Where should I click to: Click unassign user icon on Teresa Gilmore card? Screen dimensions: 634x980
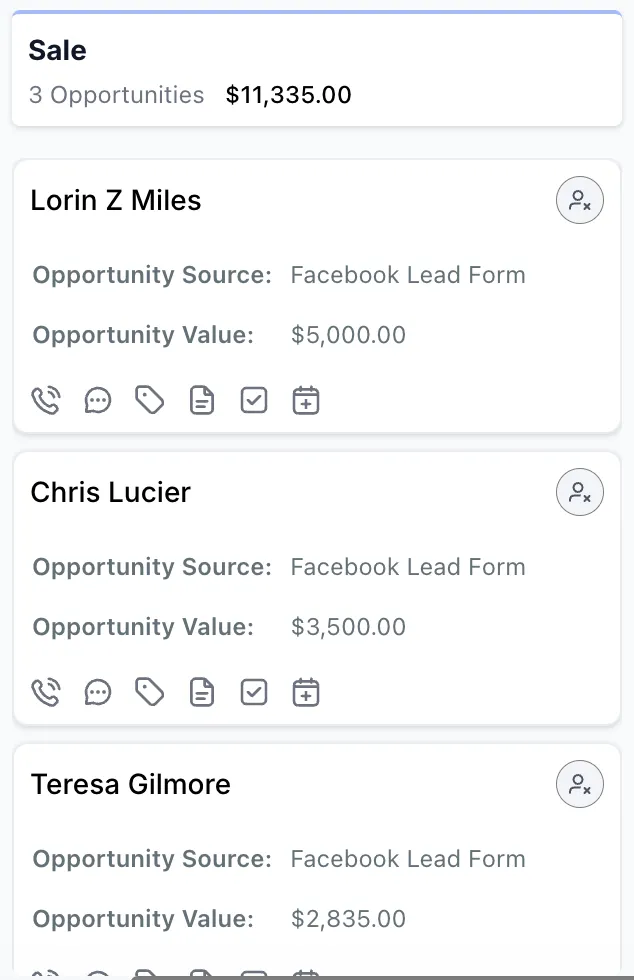pos(580,784)
